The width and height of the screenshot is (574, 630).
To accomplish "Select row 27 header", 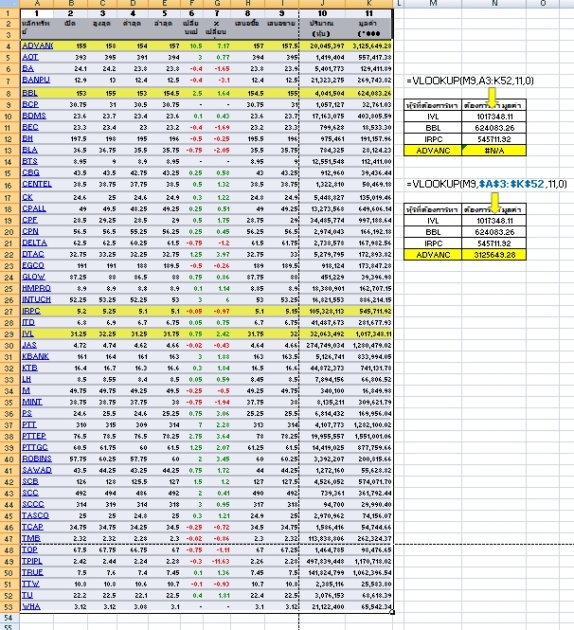I will (9, 311).
